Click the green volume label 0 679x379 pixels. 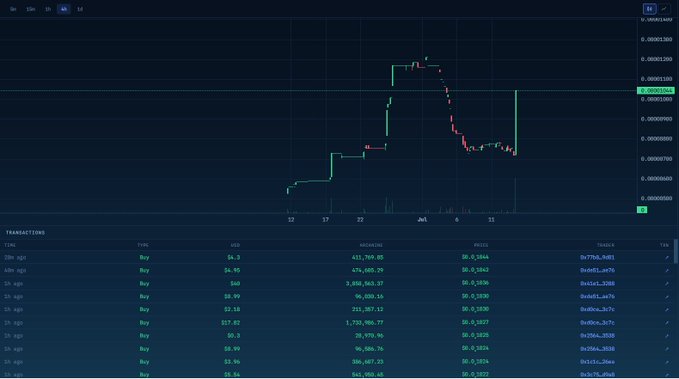(642, 210)
